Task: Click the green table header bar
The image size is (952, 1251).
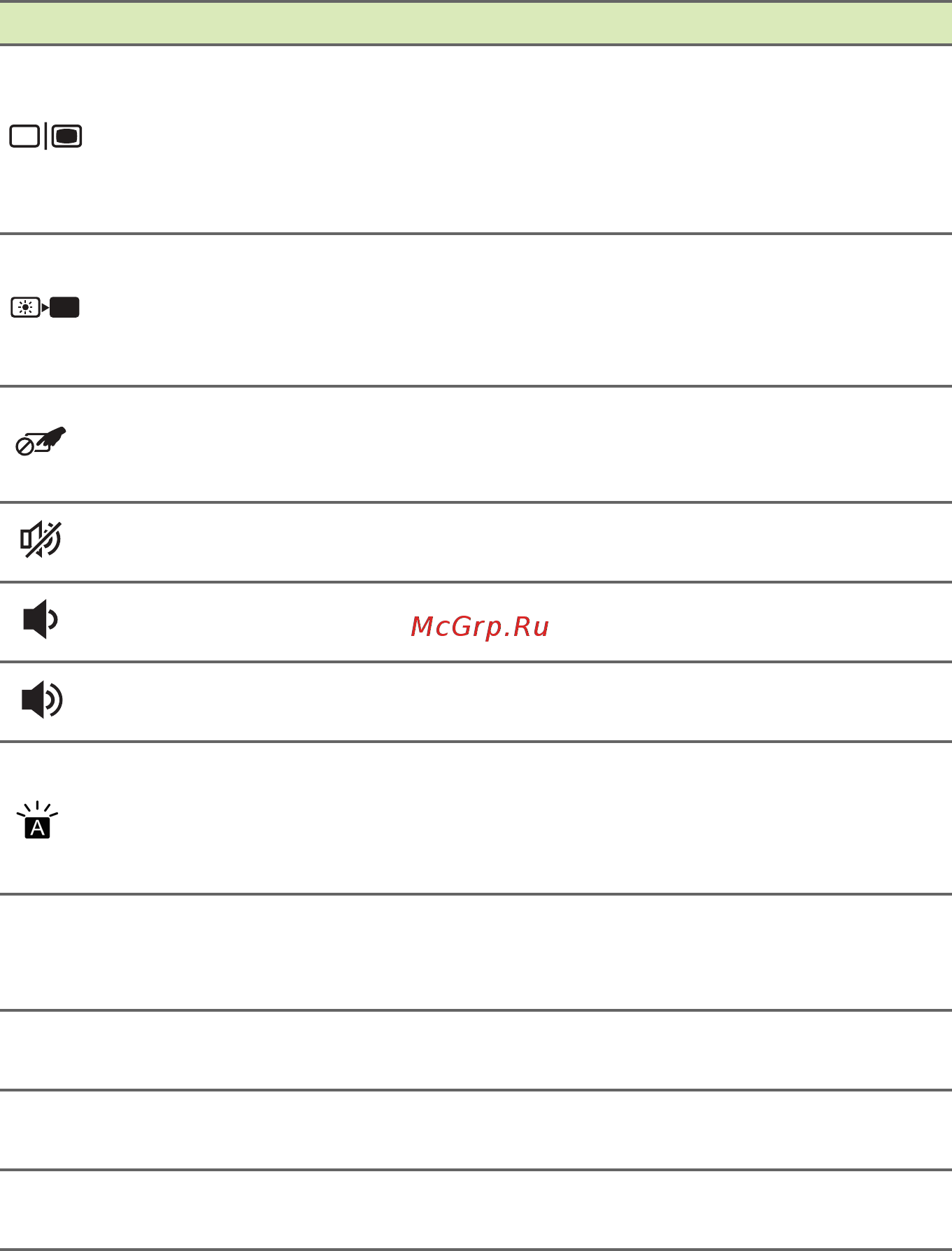Action: tap(476, 23)
